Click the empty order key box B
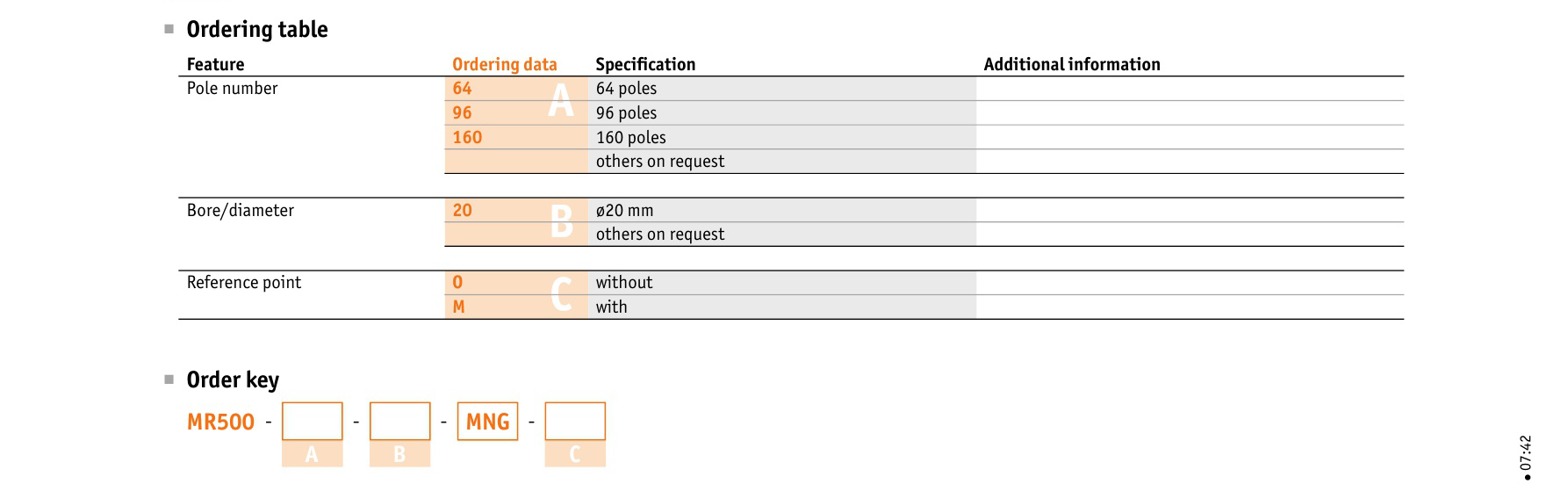Viewport: 1568px width, 484px height. pos(399,421)
